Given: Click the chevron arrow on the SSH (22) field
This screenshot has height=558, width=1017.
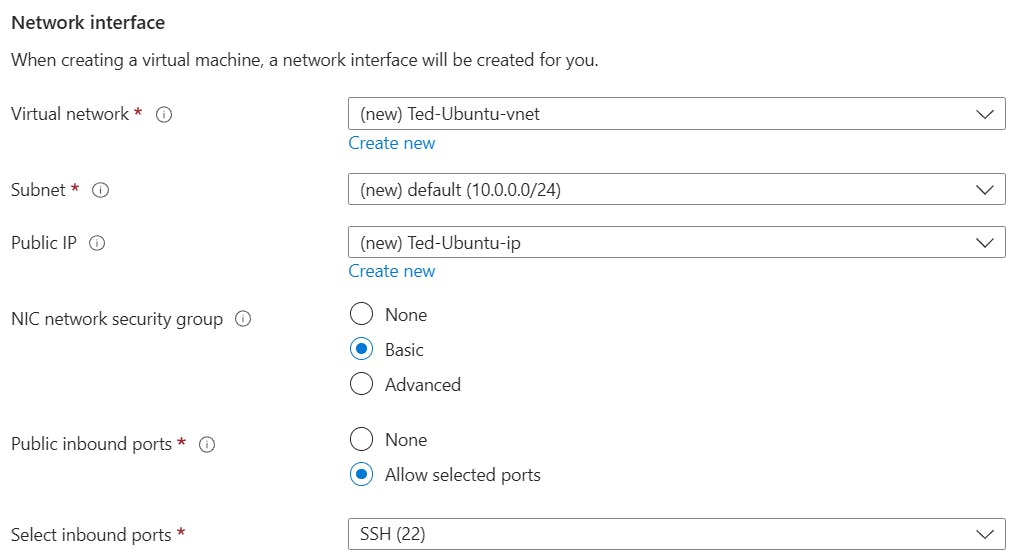Looking at the screenshot, I should [x=983, y=535].
